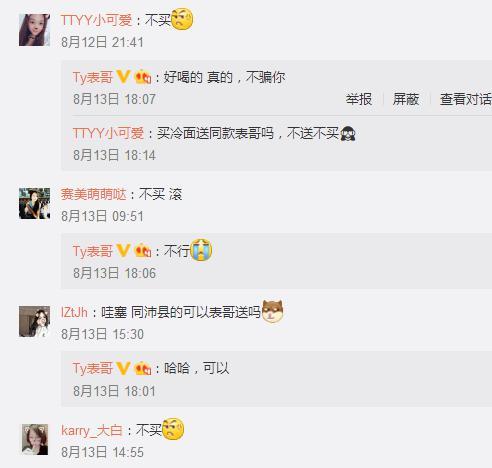The width and height of the screenshot is (492, 468).
Task: Click the facepalm emoji after 不送不买
Action: click(348, 133)
